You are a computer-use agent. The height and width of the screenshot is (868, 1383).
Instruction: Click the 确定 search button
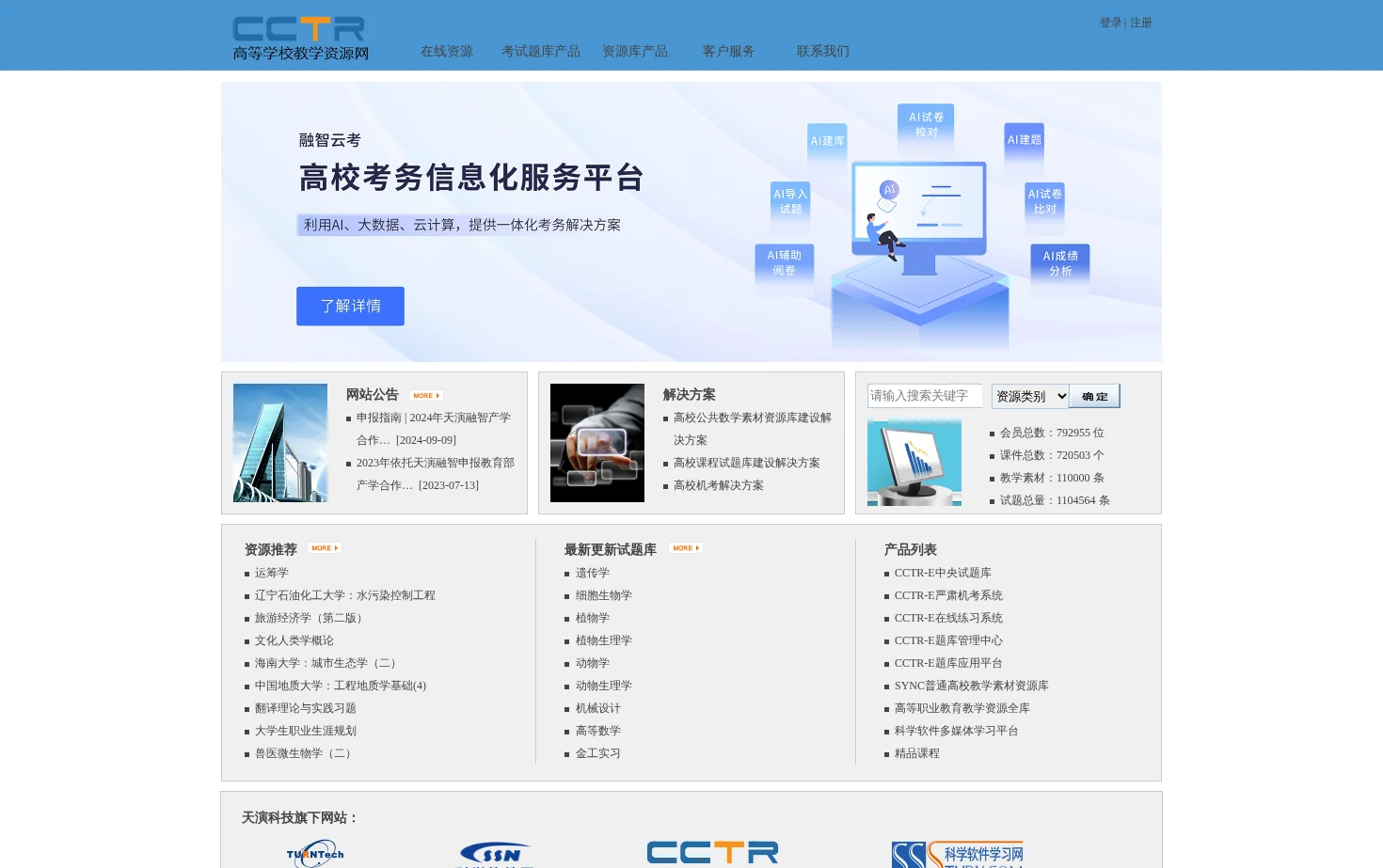tap(1095, 396)
